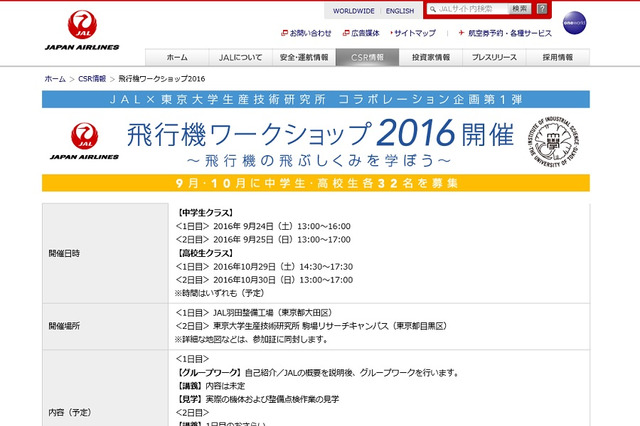The width and height of the screenshot is (640, 426).
Task: Open the WORLDWIDE link
Action: pyautogui.click(x=353, y=11)
